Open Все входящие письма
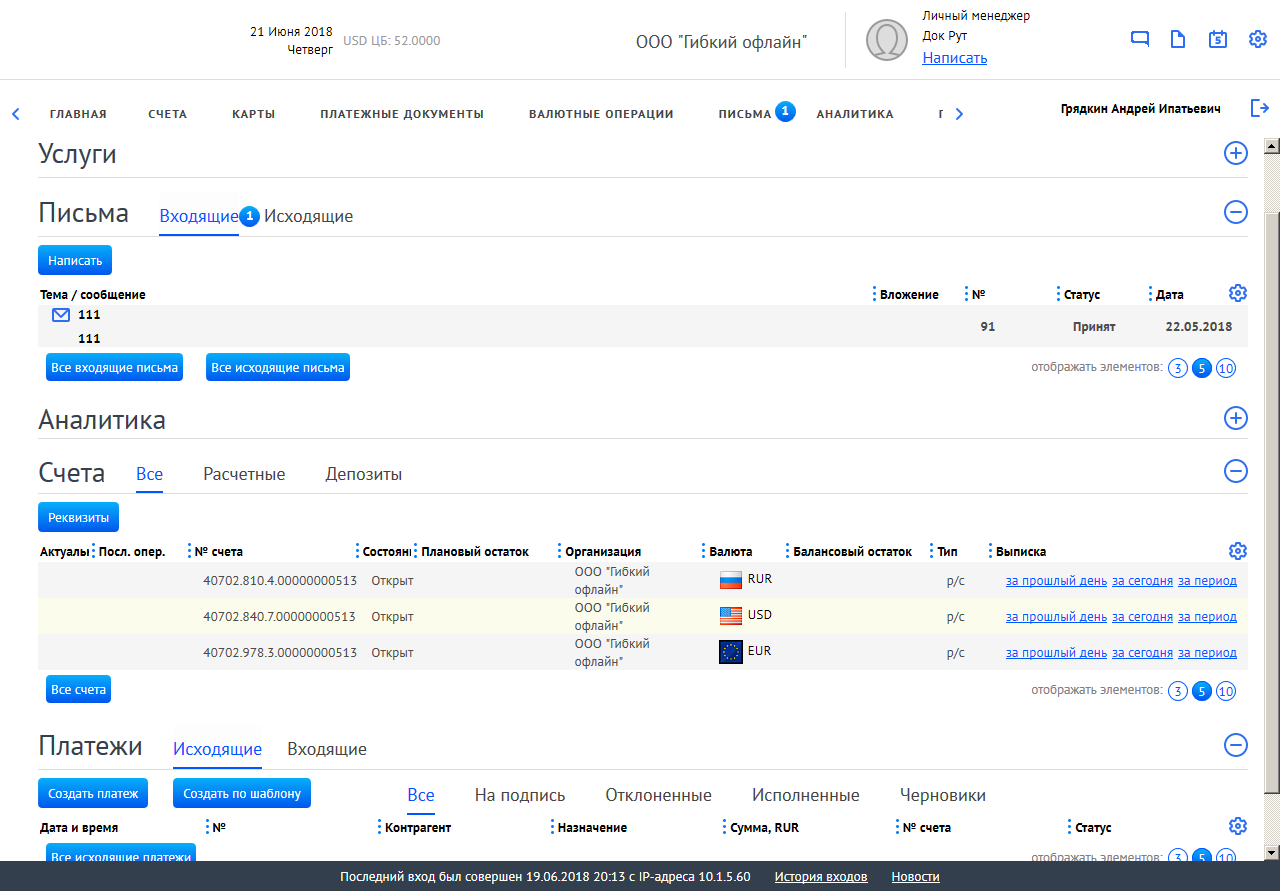This screenshot has width=1280, height=891. click(115, 367)
